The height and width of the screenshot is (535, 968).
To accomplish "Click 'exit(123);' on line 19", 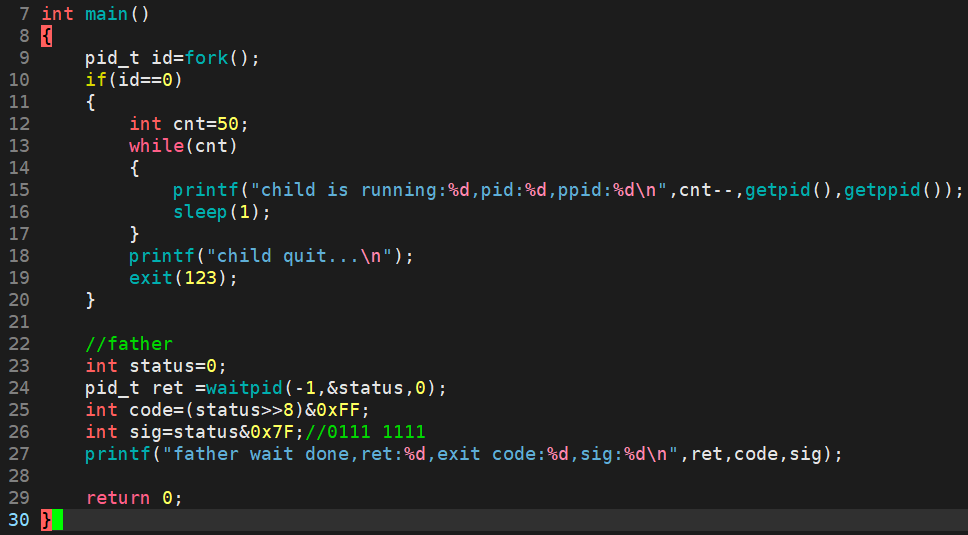I will (183, 278).
